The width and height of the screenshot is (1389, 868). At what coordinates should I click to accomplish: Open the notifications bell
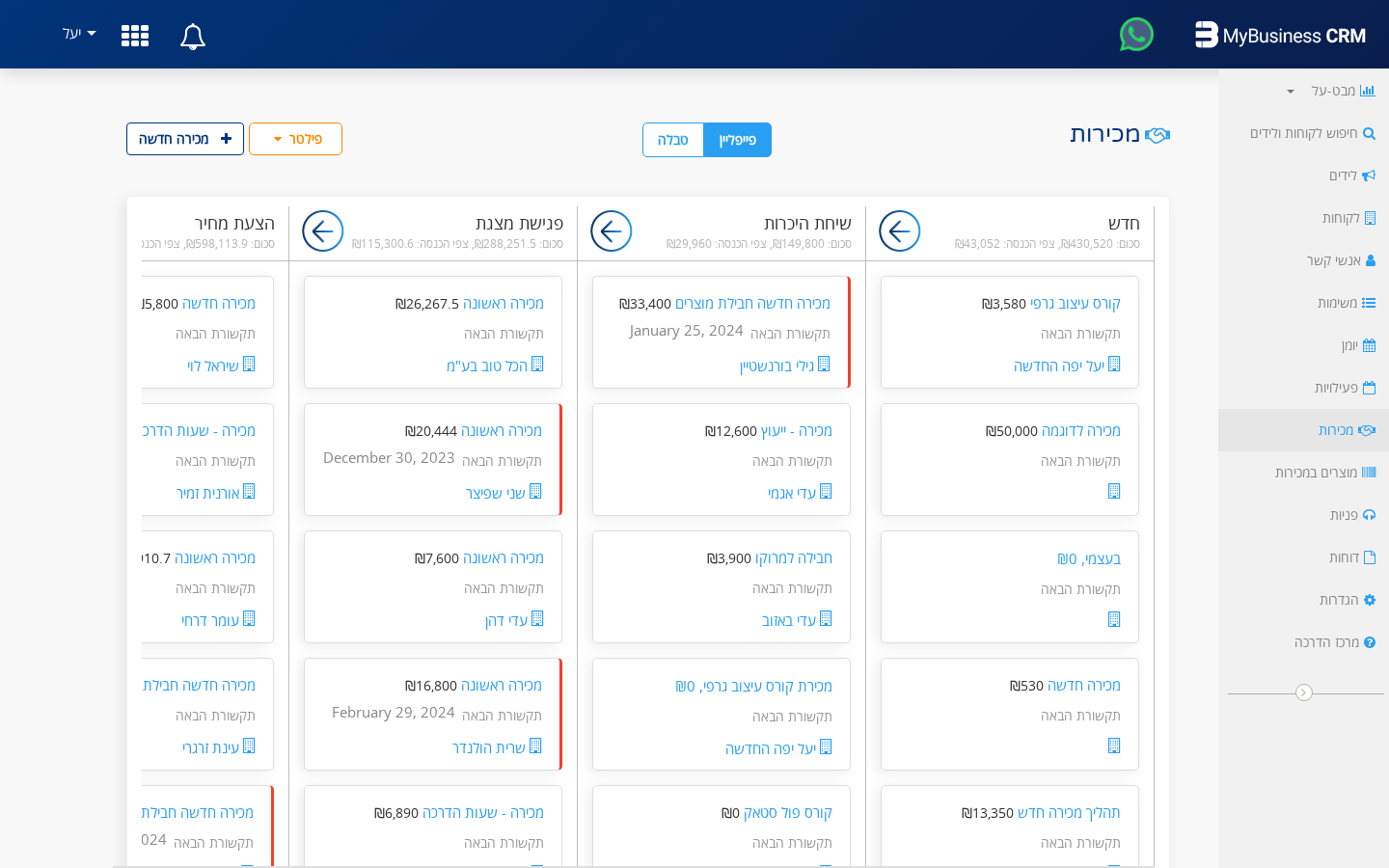(192, 36)
